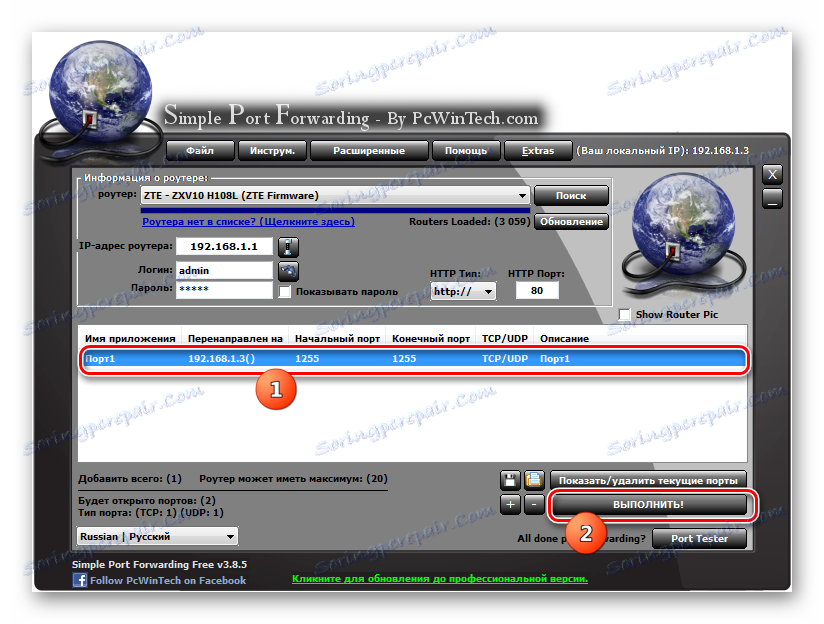Click Начальный порт column header
Screen dimensions: 824x624
pos(337,339)
